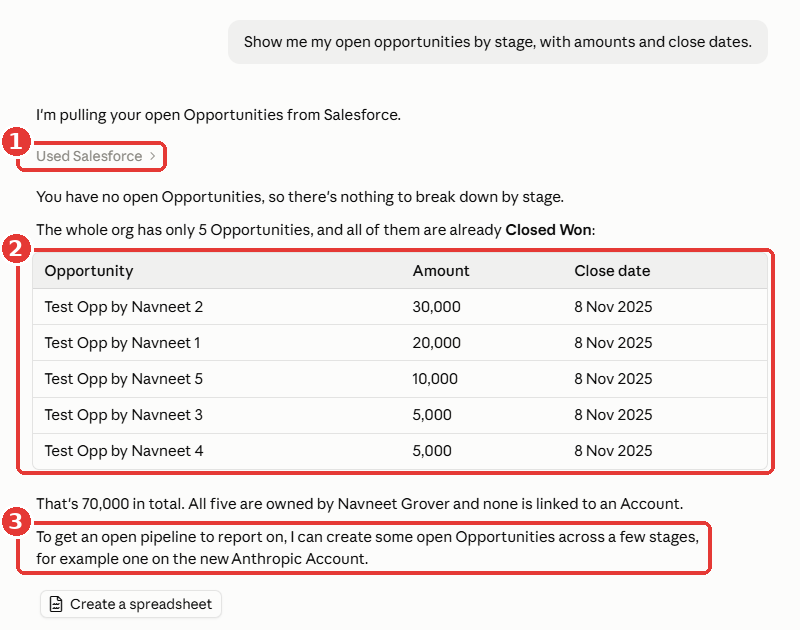Viewport: 800px width, 630px height.
Task: Click the 10,000 amount value
Action: click(435, 379)
